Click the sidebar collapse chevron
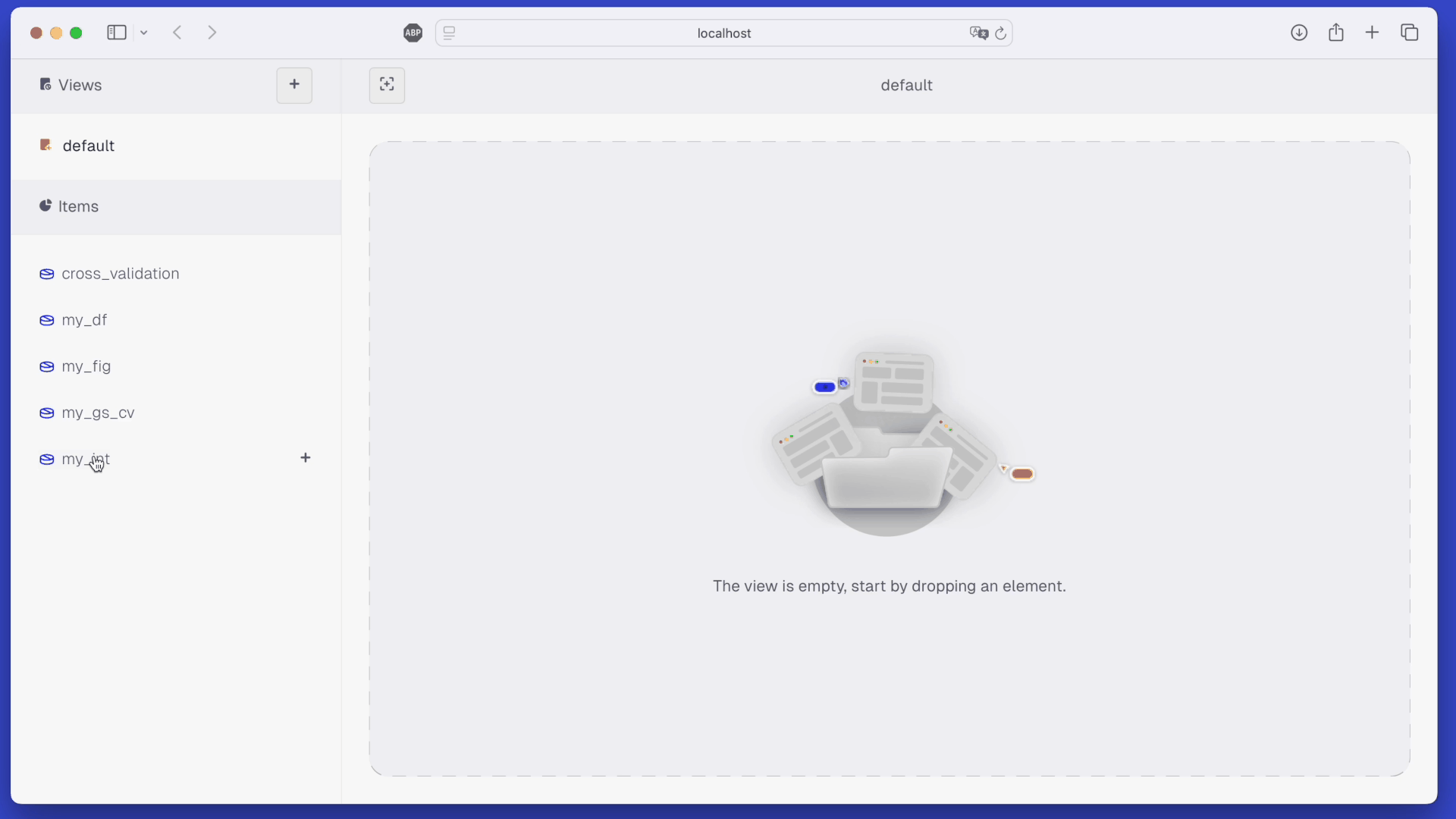The height and width of the screenshot is (819, 1456). point(143,32)
